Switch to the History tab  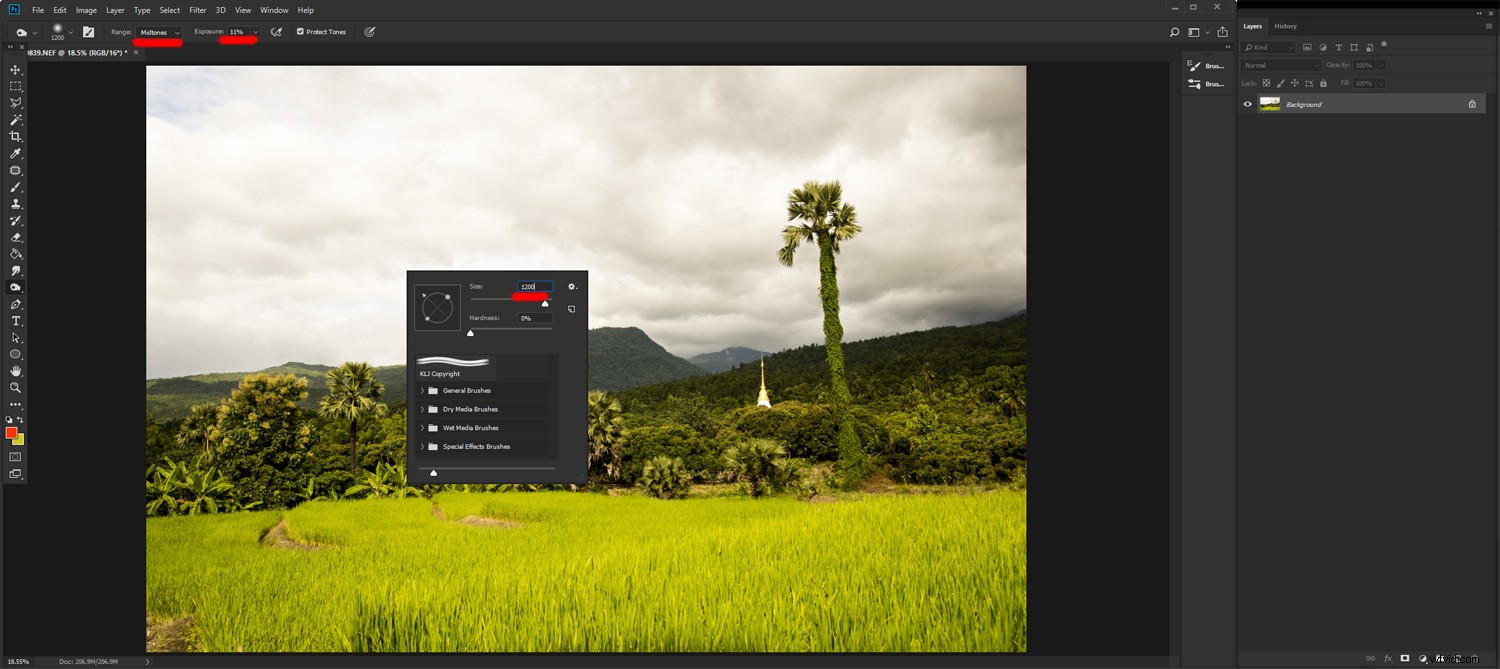click(x=1286, y=26)
